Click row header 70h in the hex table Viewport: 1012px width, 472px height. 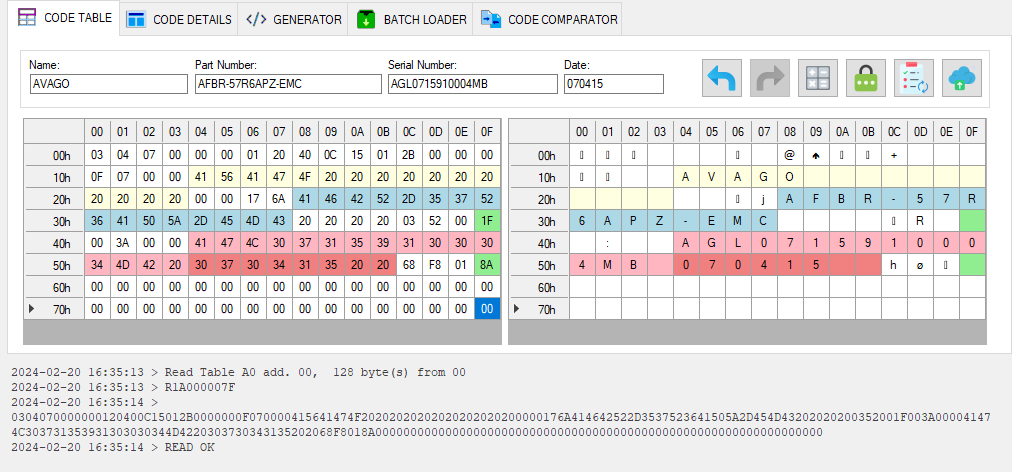pyautogui.click(x=54, y=309)
